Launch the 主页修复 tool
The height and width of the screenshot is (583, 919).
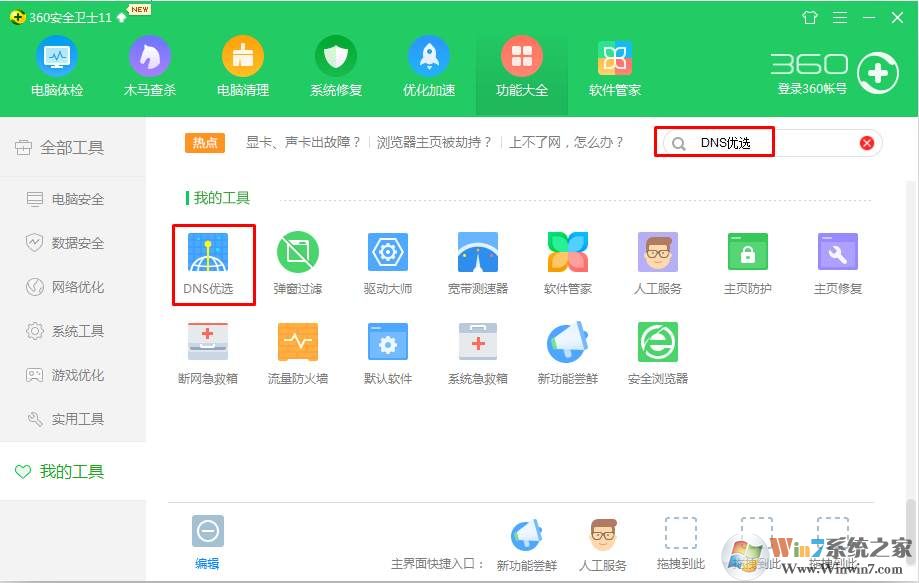[838, 264]
